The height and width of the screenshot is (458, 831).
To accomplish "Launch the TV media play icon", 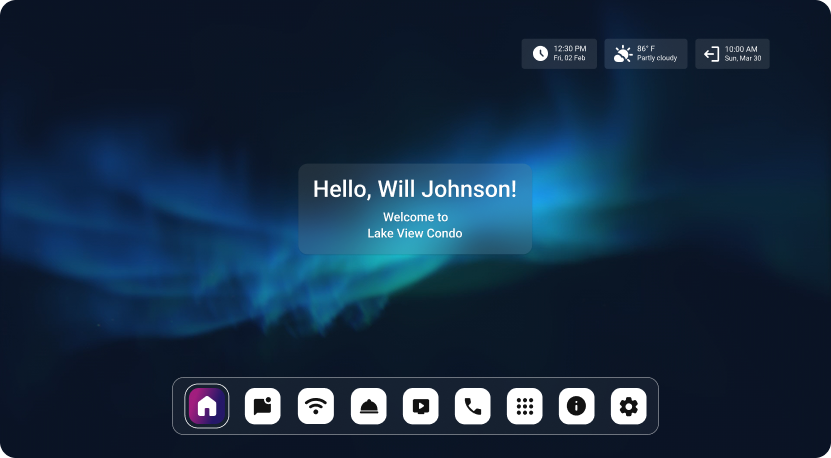I will pyautogui.click(x=420, y=406).
